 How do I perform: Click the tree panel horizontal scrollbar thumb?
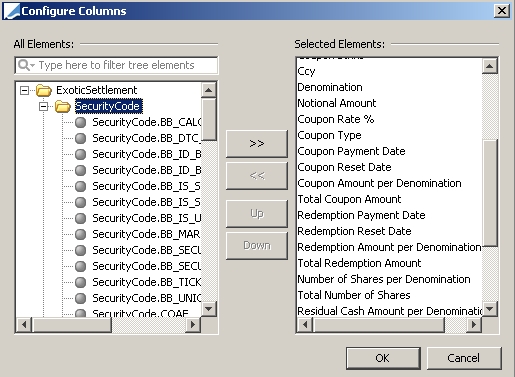(x=72, y=325)
